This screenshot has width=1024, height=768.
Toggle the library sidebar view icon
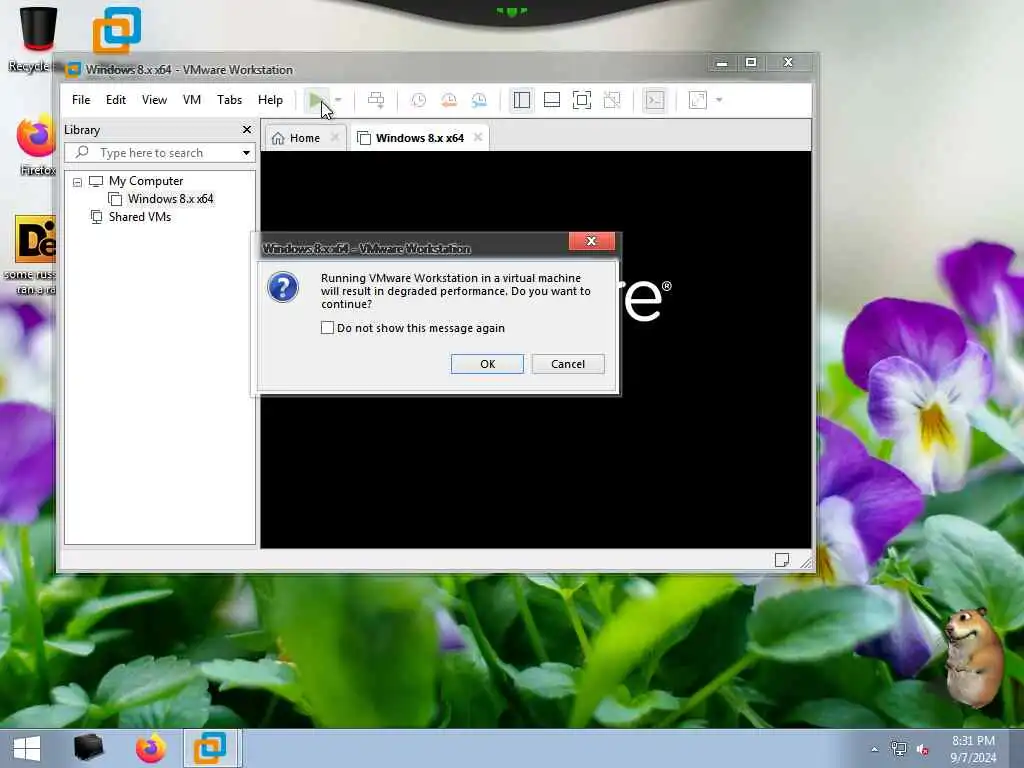(x=521, y=100)
